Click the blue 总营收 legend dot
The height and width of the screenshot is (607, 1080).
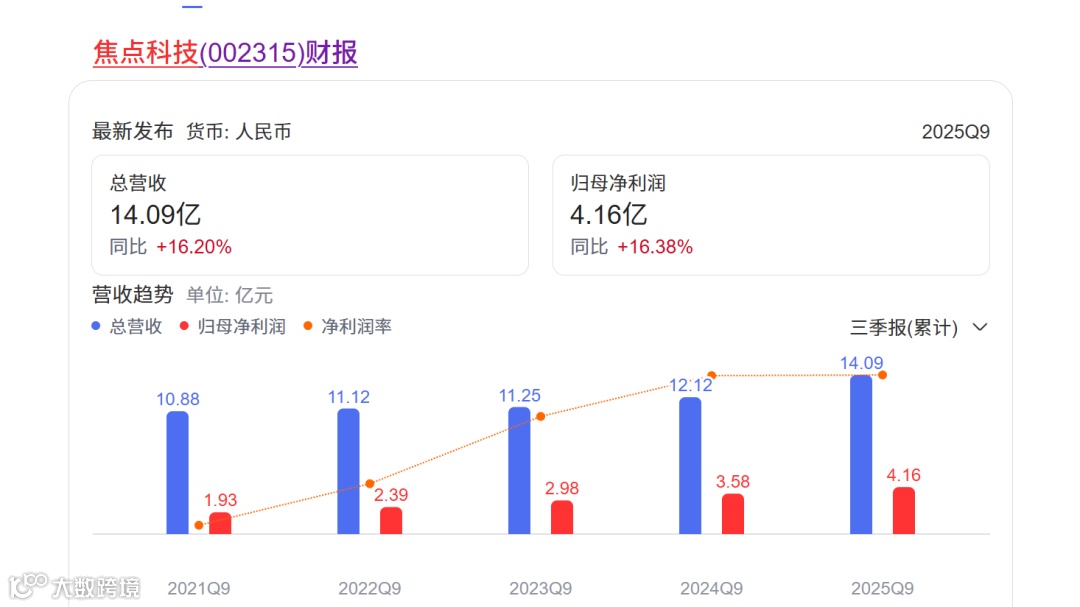click(x=96, y=326)
